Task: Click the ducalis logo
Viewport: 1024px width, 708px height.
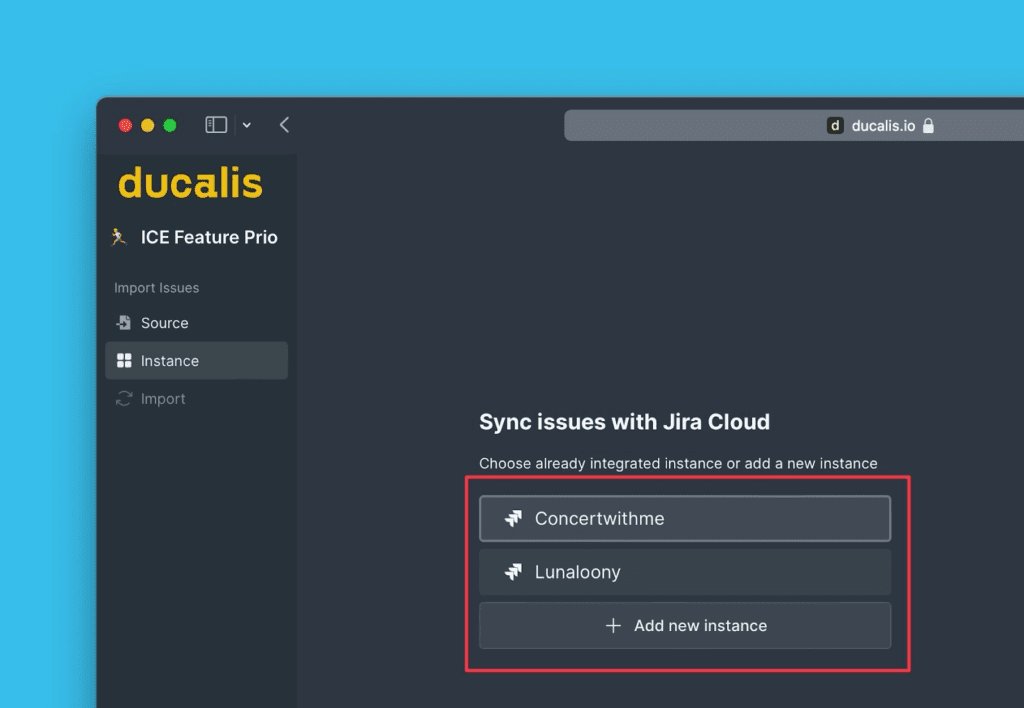Action: (189, 183)
